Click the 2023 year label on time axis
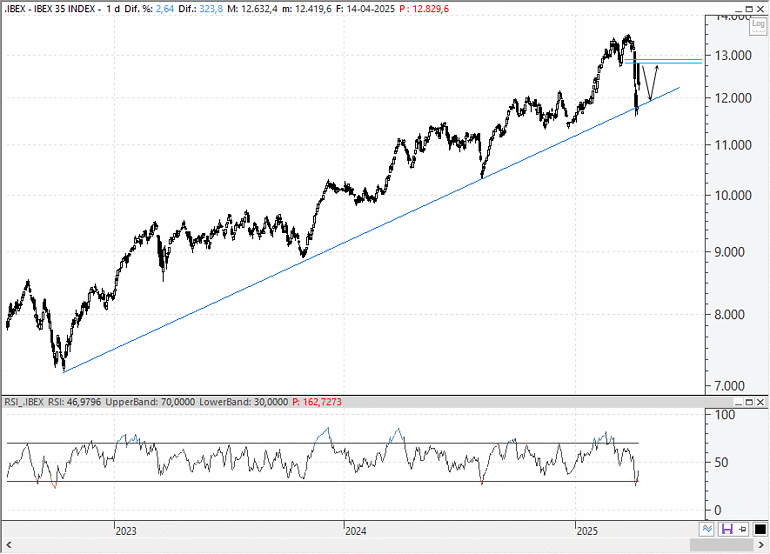The width and height of the screenshot is (770, 554). tap(126, 531)
